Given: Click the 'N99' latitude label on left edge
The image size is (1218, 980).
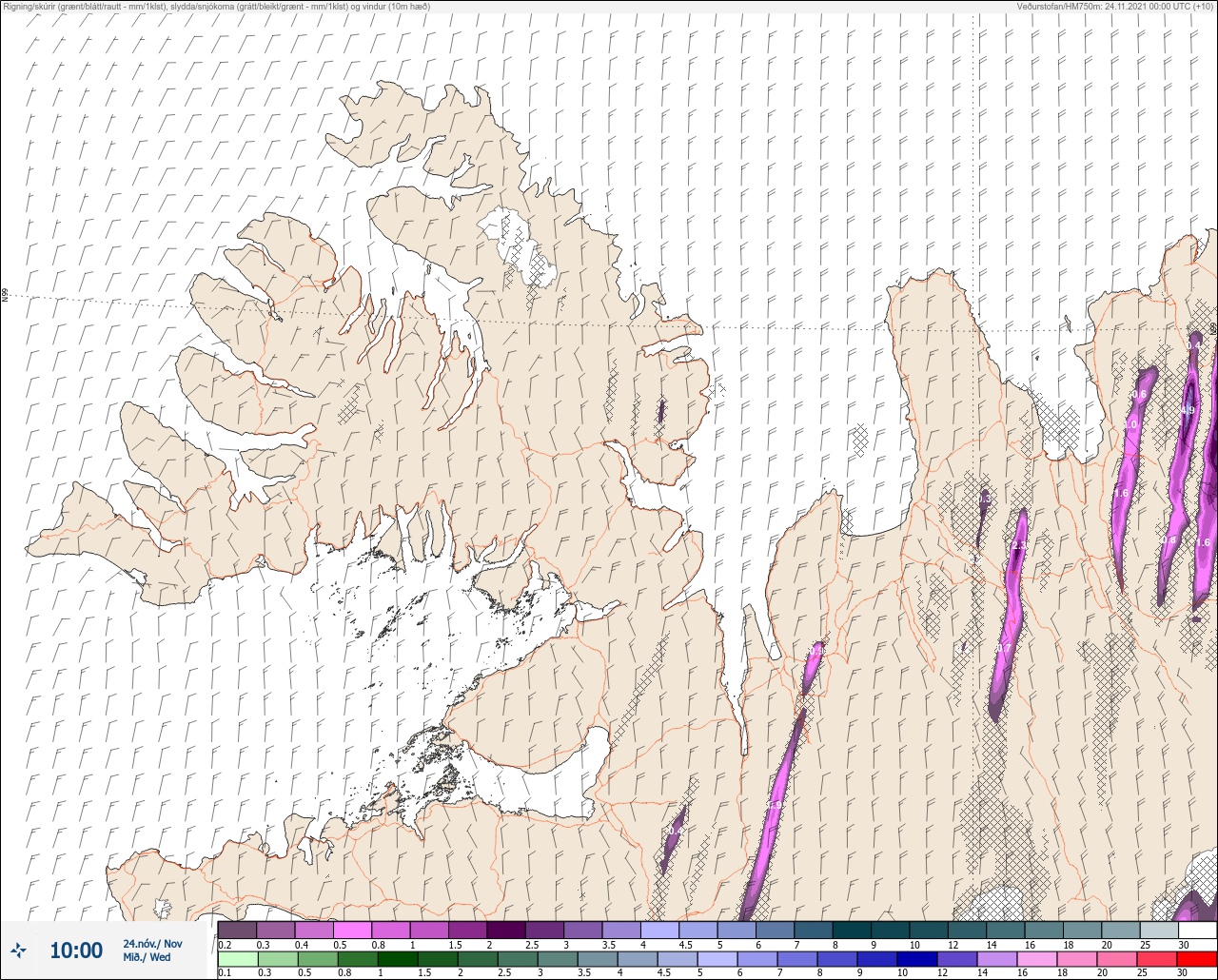Looking at the screenshot, I should coord(5,296).
